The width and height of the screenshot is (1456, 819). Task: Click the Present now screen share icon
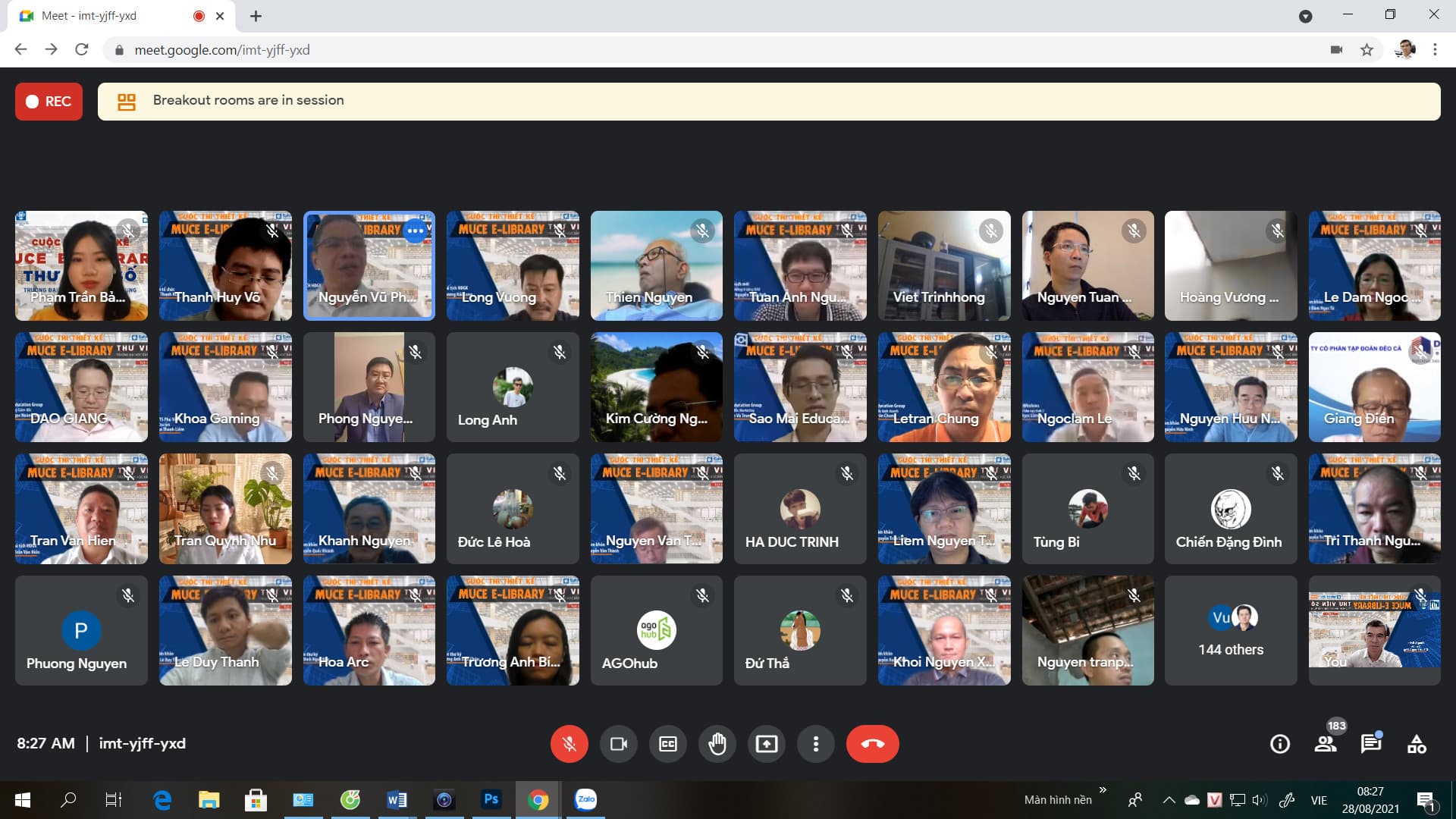(767, 744)
